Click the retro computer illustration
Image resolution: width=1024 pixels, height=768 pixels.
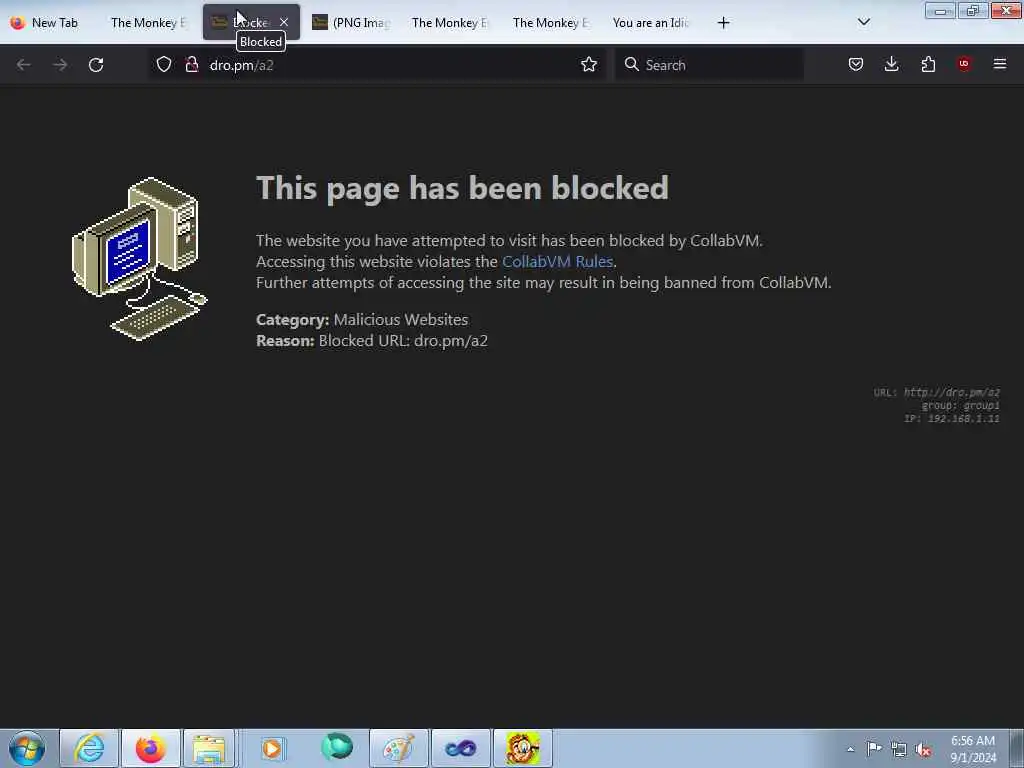139,259
